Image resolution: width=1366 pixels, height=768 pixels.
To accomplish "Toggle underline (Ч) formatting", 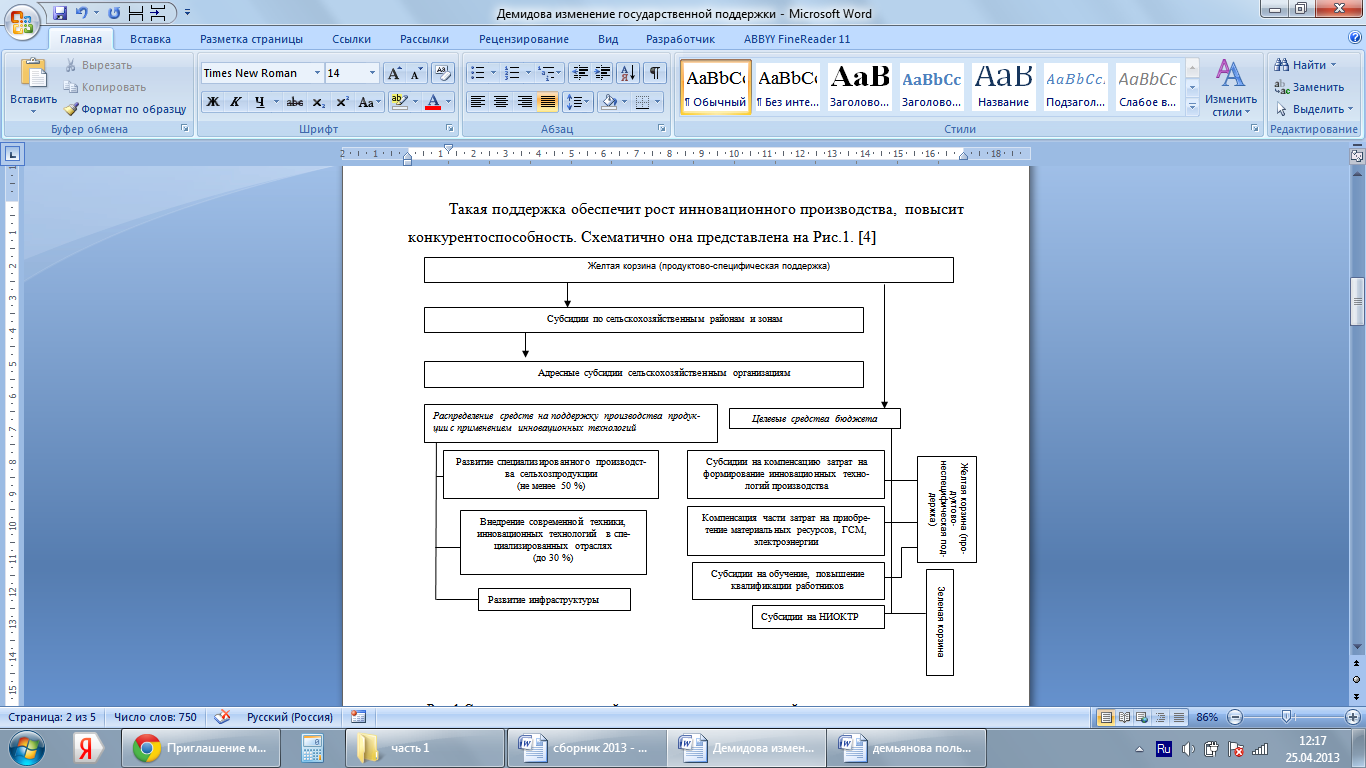I will (260, 102).
